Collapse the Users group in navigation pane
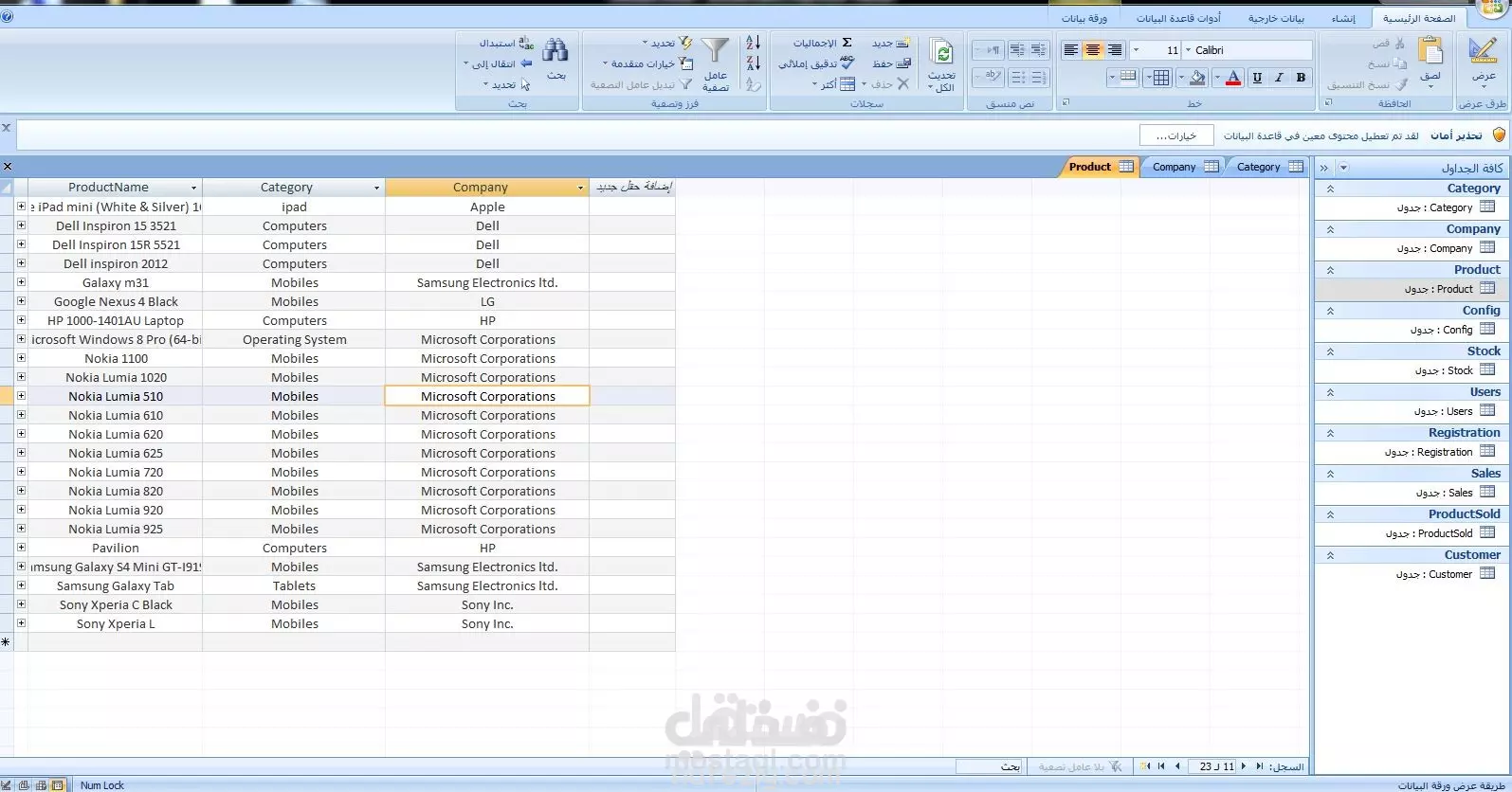 point(1330,392)
